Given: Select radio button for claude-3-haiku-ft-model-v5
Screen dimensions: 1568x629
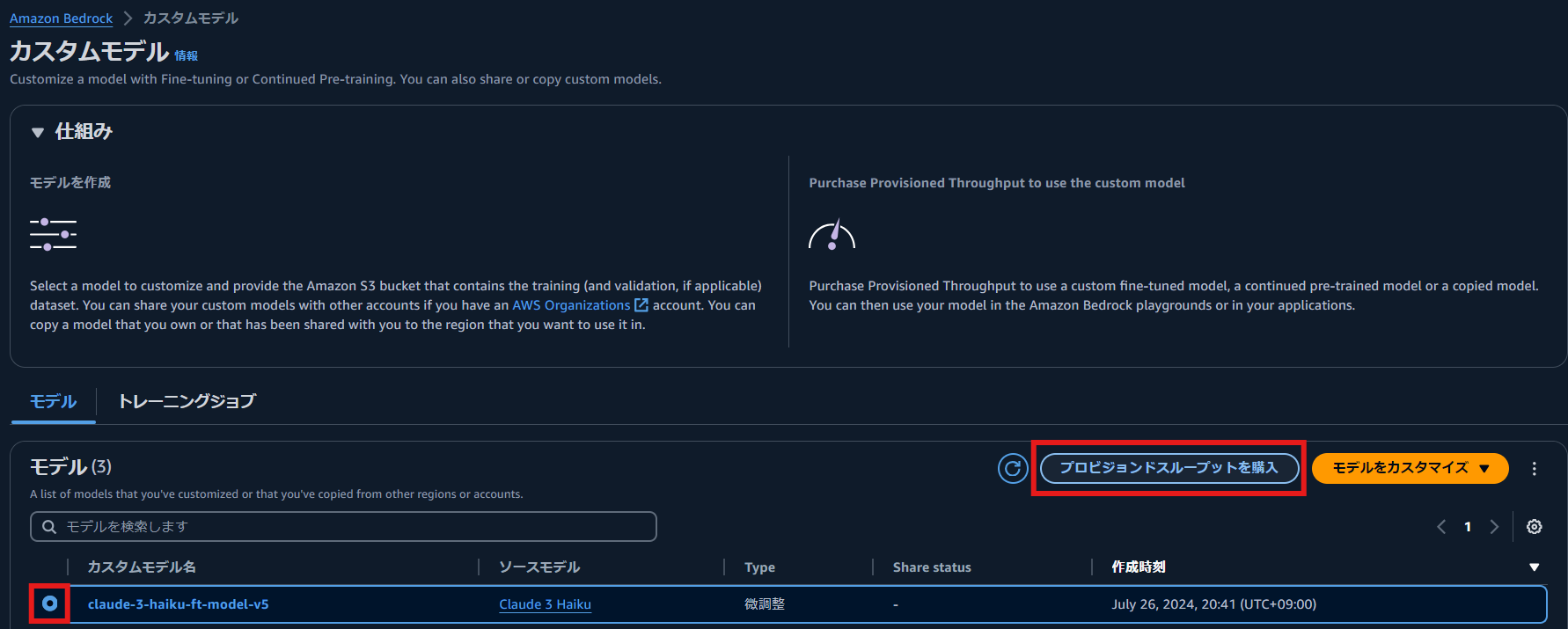Looking at the screenshot, I should tap(50, 603).
